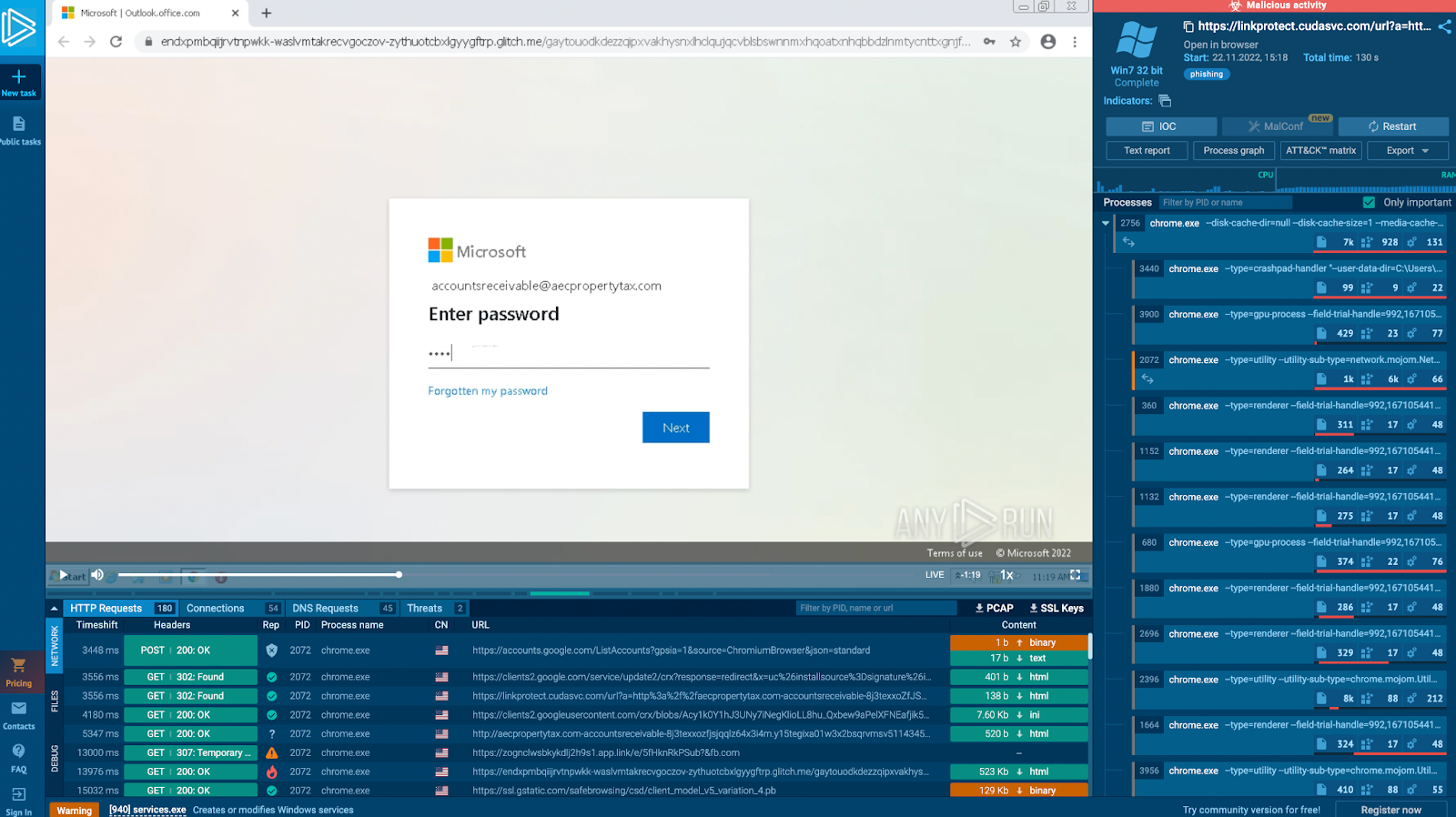
Task: Reload the page in Chrome
Action: pos(116,42)
